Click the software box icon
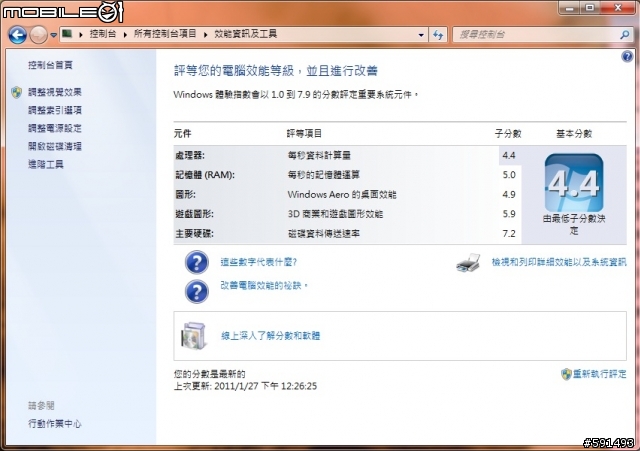Screen dimensions: 640x451 click(x=194, y=336)
